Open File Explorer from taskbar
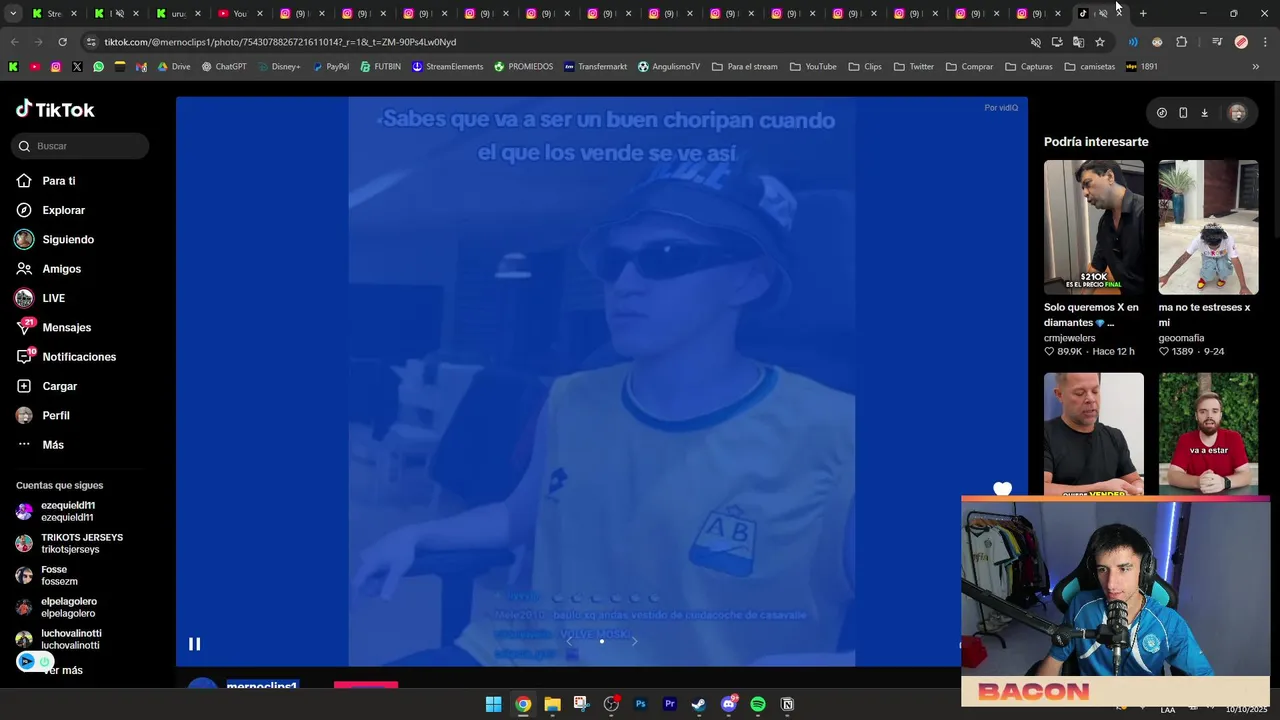The height and width of the screenshot is (720, 1280). 552,704
